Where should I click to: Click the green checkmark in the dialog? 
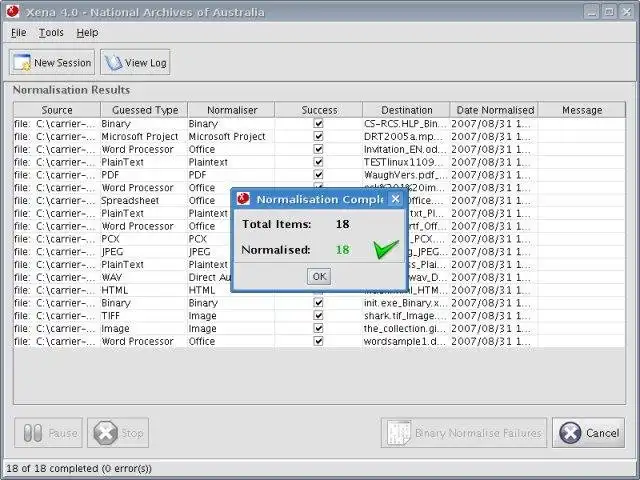385,249
